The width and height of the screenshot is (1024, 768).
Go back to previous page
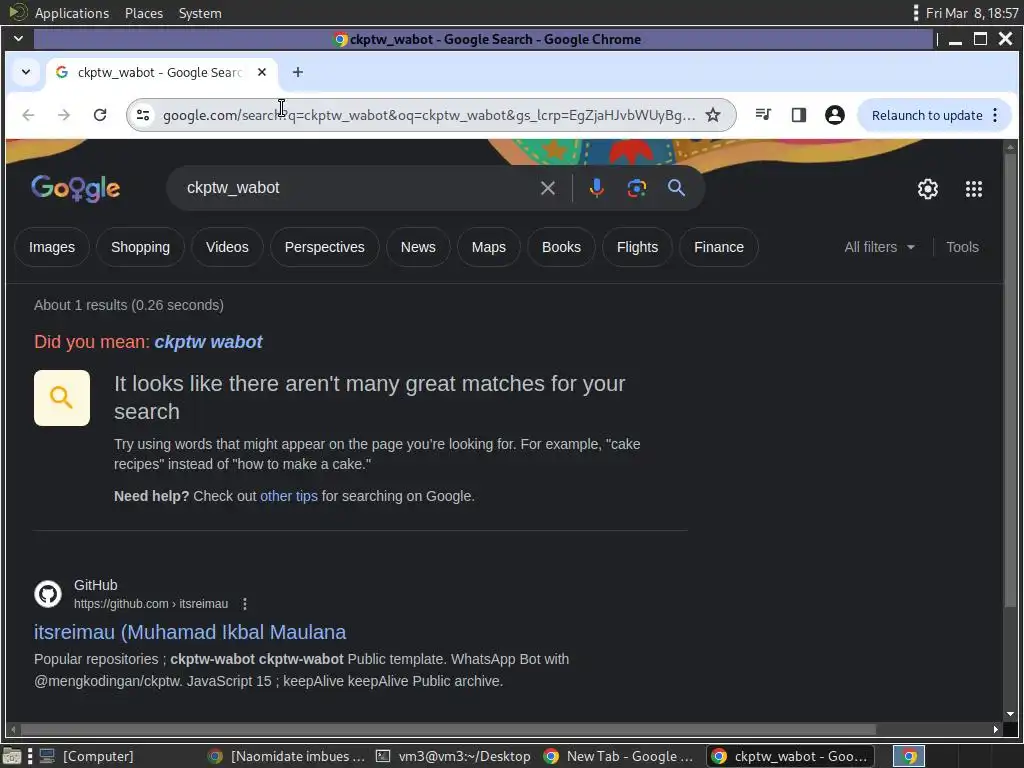pyautogui.click(x=28, y=115)
